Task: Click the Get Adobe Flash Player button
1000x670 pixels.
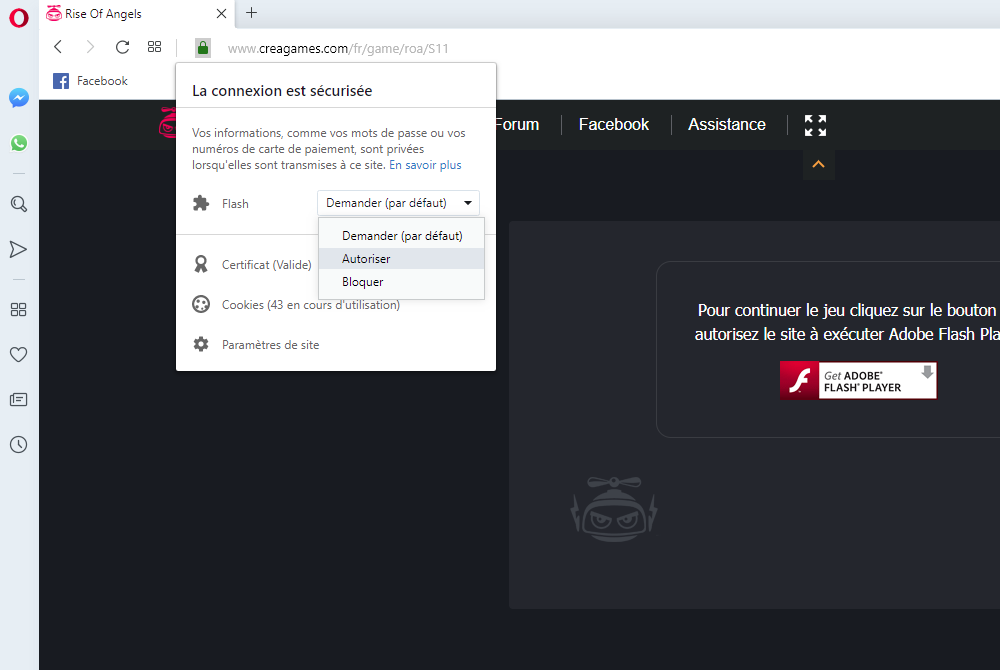Action: point(858,381)
